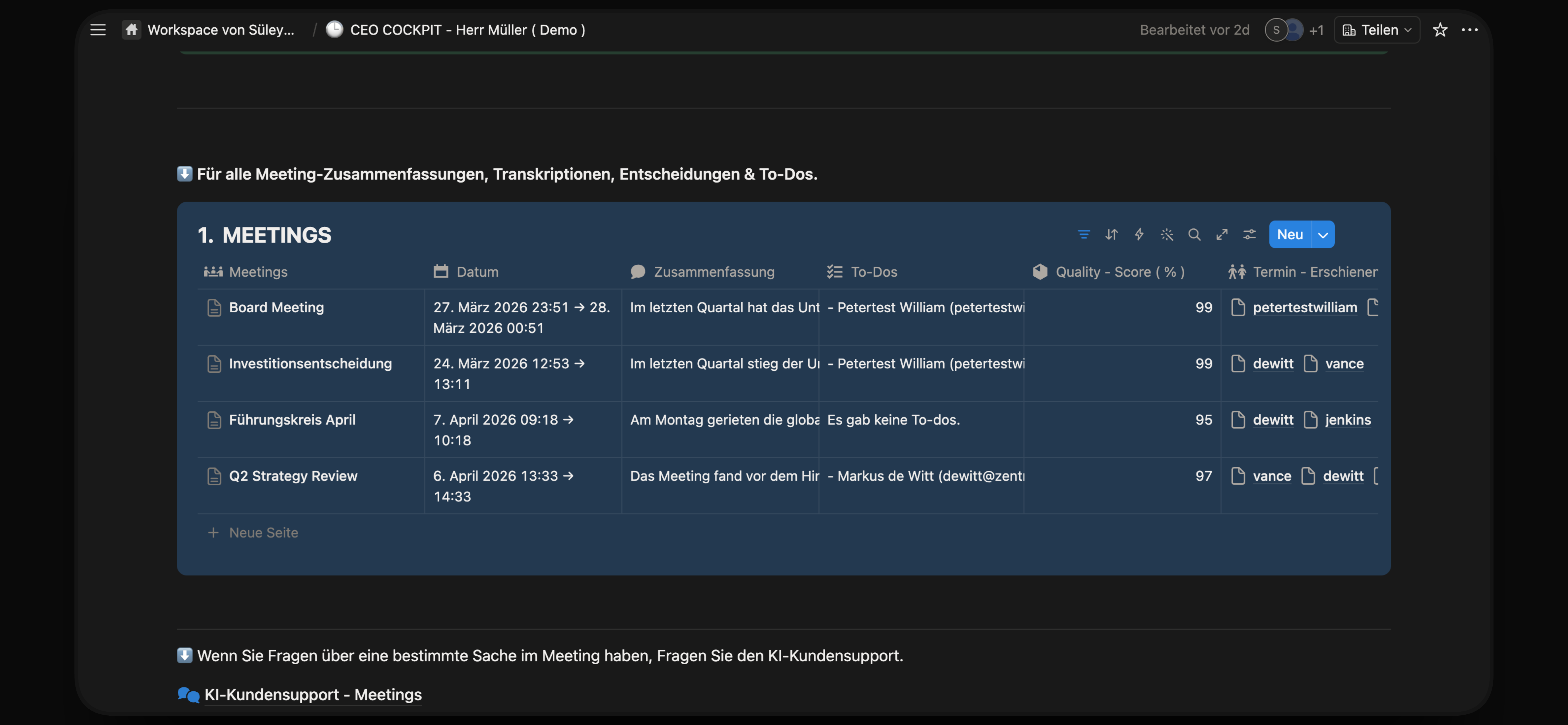The height and width of the screenshot is (725, 1568).
Task: Open dewitt relation in Q2 Strategy Review row
Action: [x=1343, y=476]
